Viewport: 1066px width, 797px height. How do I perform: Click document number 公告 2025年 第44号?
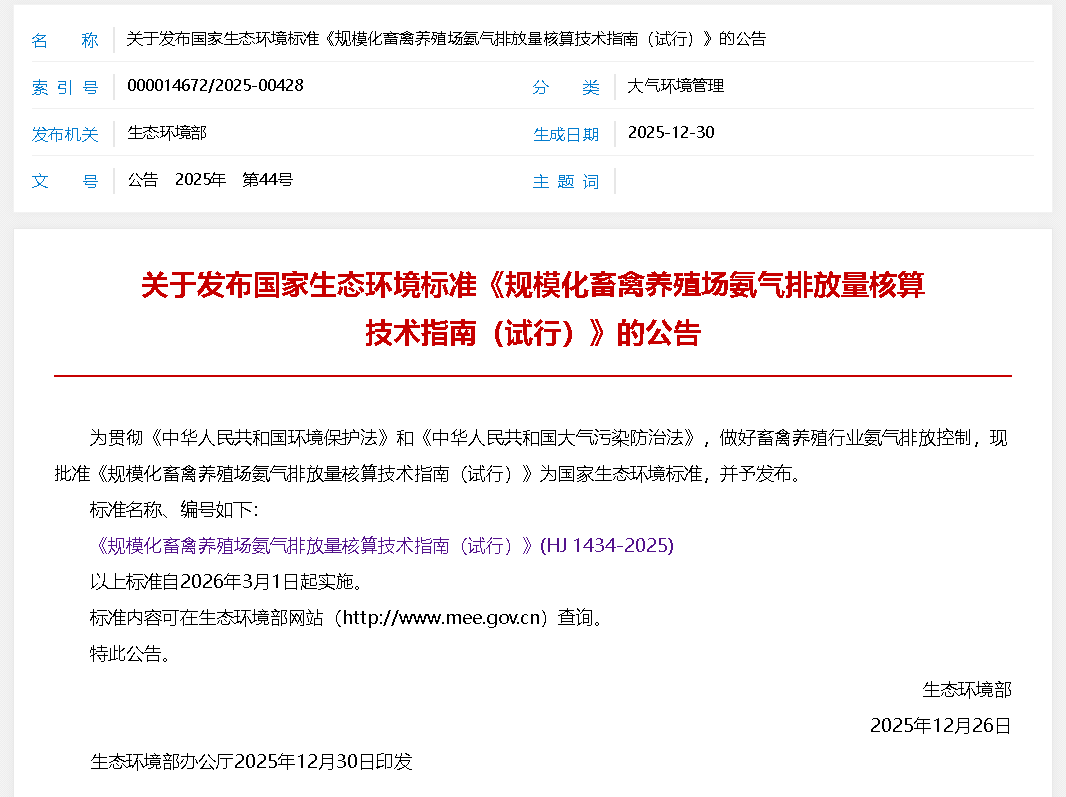click(210, 180)
